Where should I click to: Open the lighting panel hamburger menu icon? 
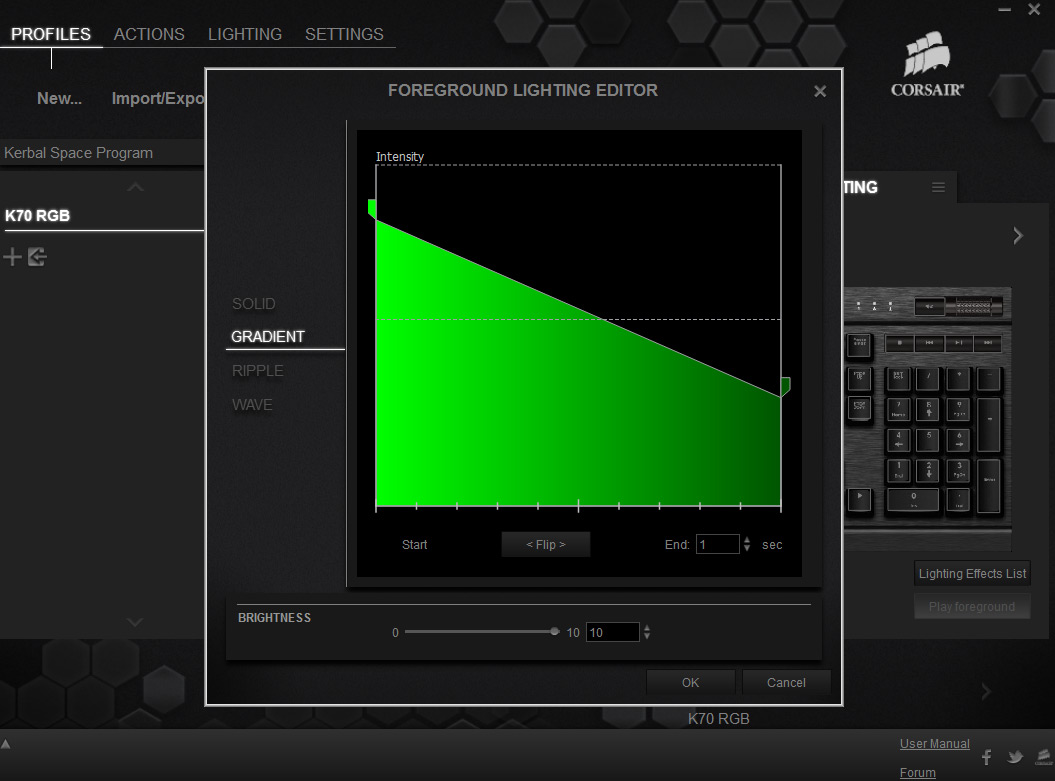point(938,187)
